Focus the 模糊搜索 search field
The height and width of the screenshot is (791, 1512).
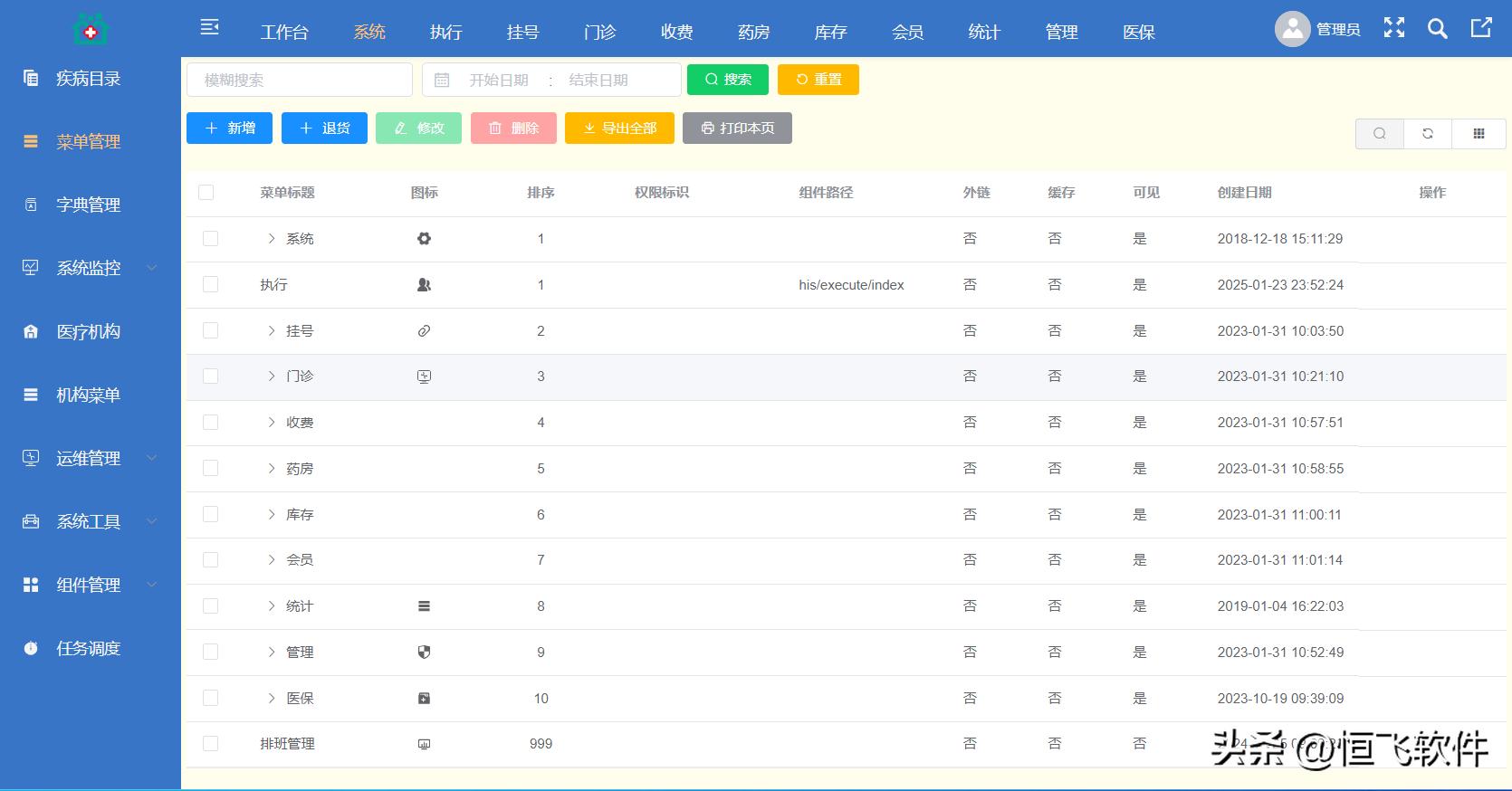pyautogui.click(x=300, y=80)
